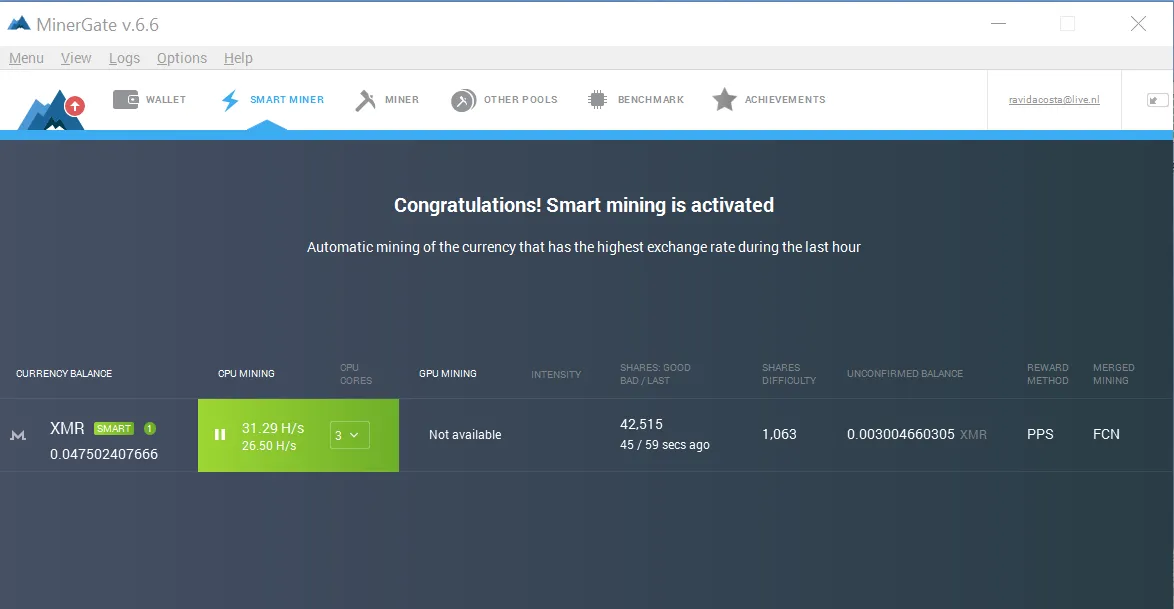
Task: Close the MinerGate window
Action: [1138, 24]
